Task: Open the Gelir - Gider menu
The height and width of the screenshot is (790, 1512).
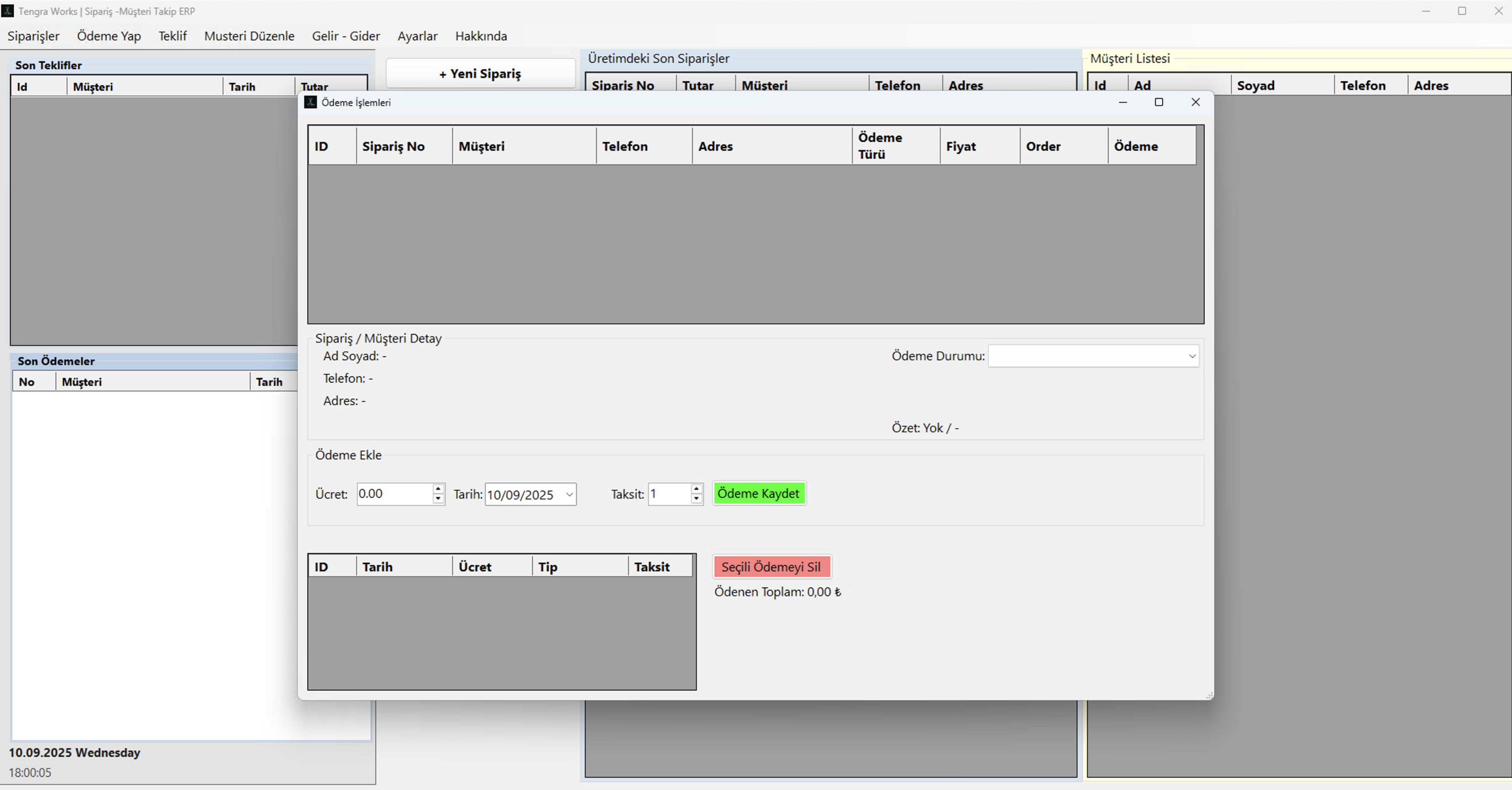Action: [x=346, y=36]
